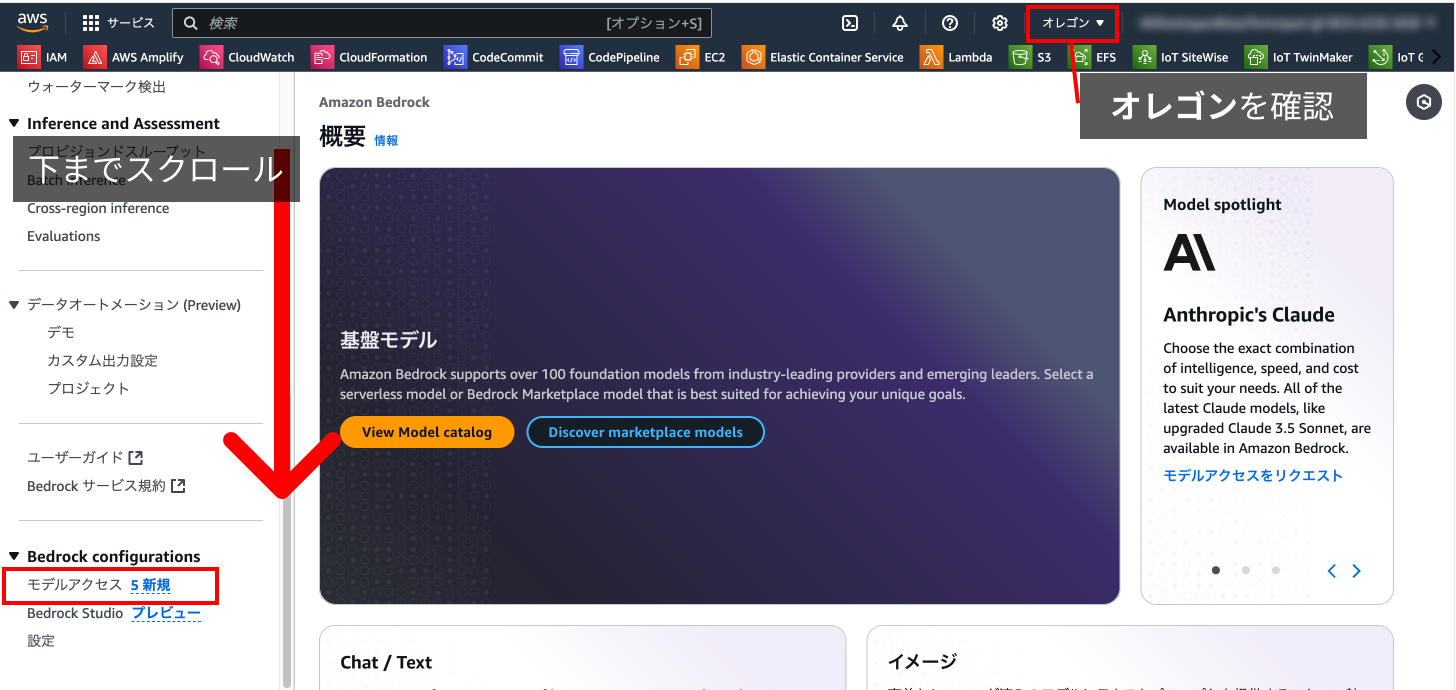The image size is (1456, 690).
Task: Open モデルアクセス in Bedrock configurations
Action: 74,585
